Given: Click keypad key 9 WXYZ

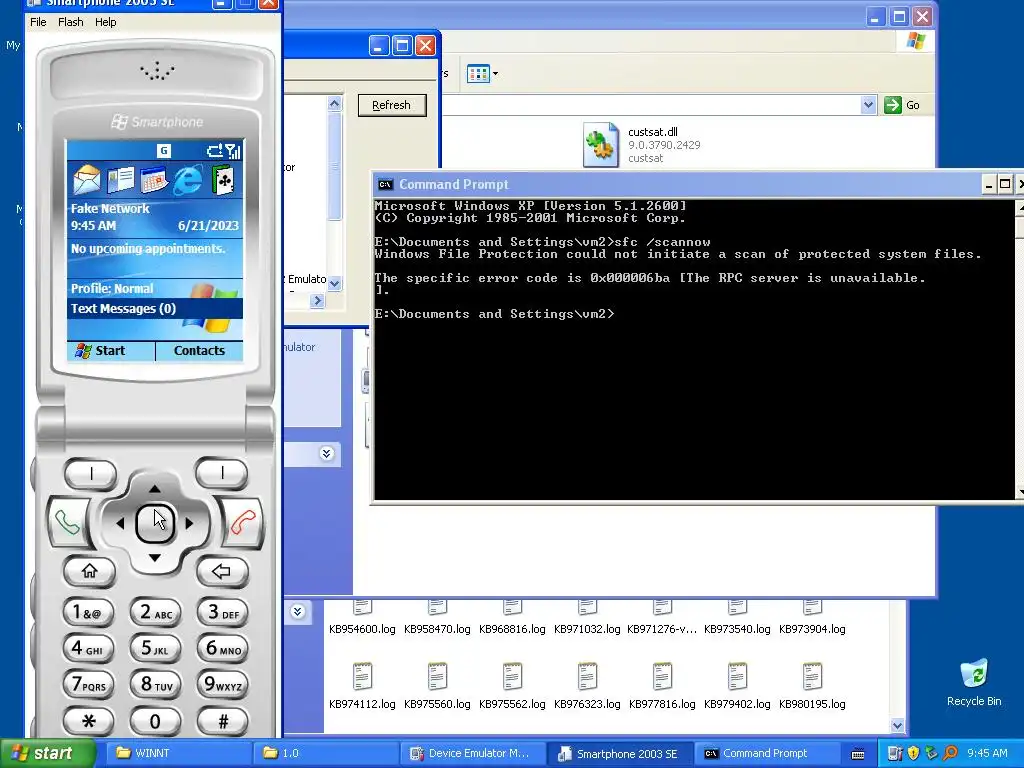Looking at the screenshot, I should pyautogui.click(x=223, y=684).
